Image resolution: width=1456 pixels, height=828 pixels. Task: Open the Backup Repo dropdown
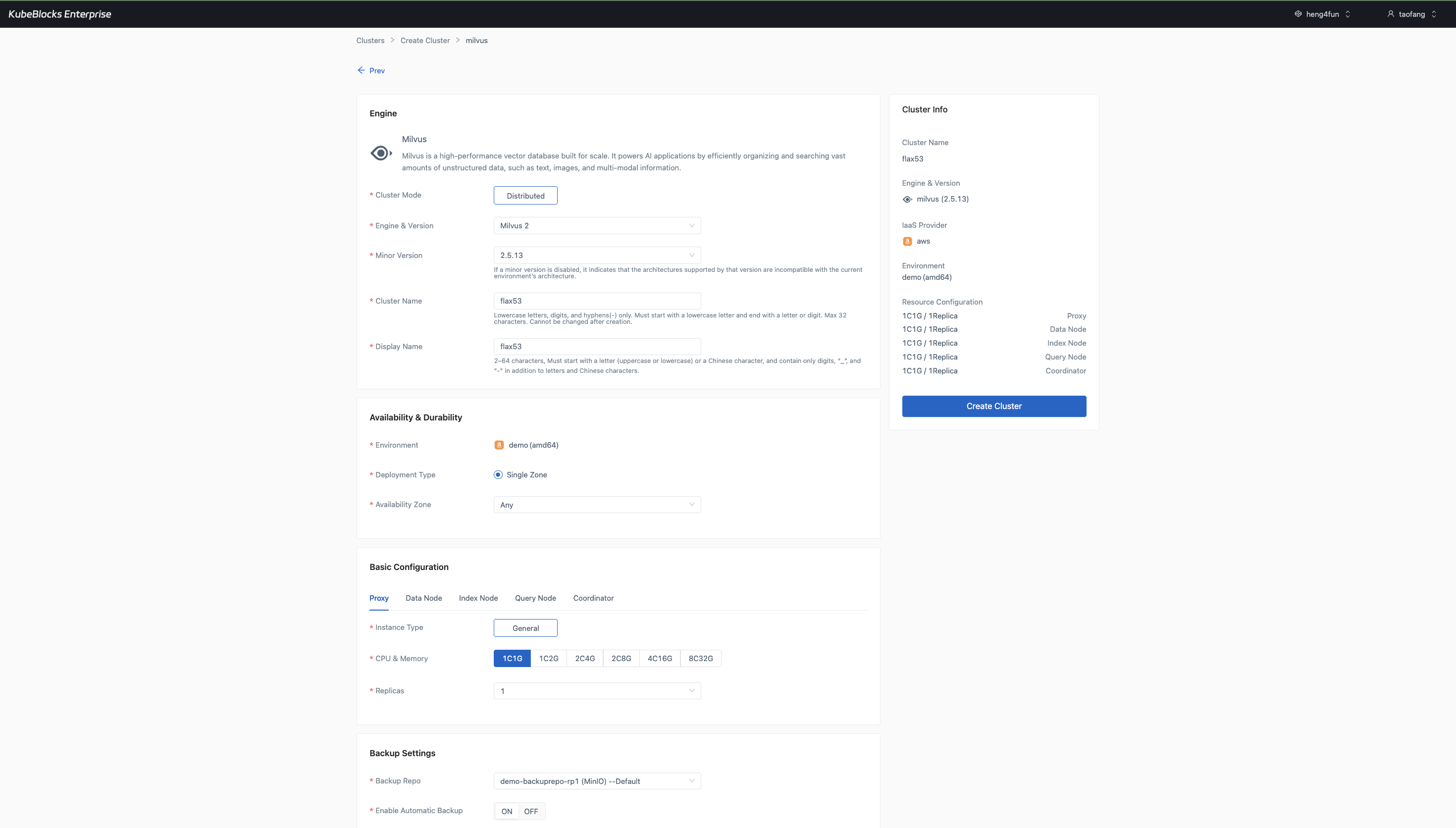[x=597, y=781]
